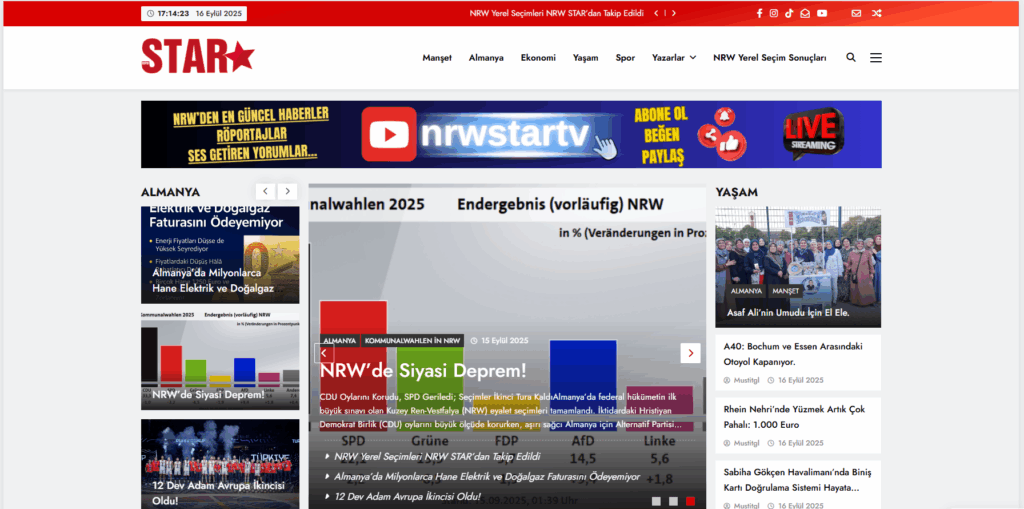This screenshot has height=509, width=1024.
Task: Show next Almanya section item
Action: (x=288, y=191)
